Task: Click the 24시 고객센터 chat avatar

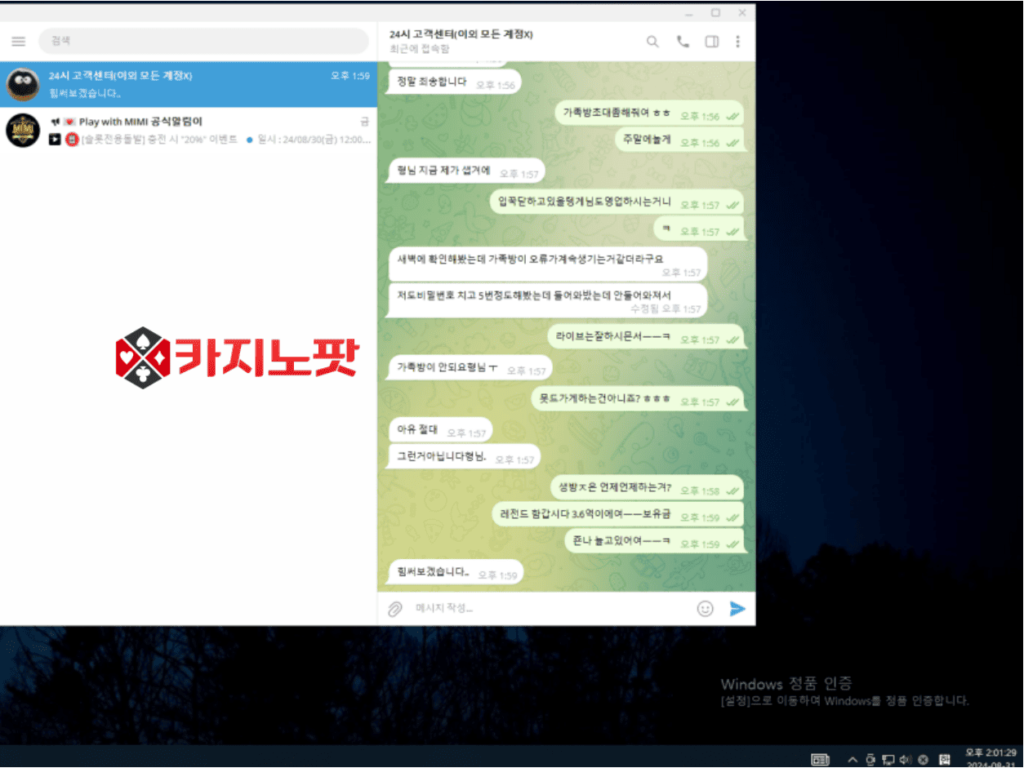Action: [x=23, y=84]
